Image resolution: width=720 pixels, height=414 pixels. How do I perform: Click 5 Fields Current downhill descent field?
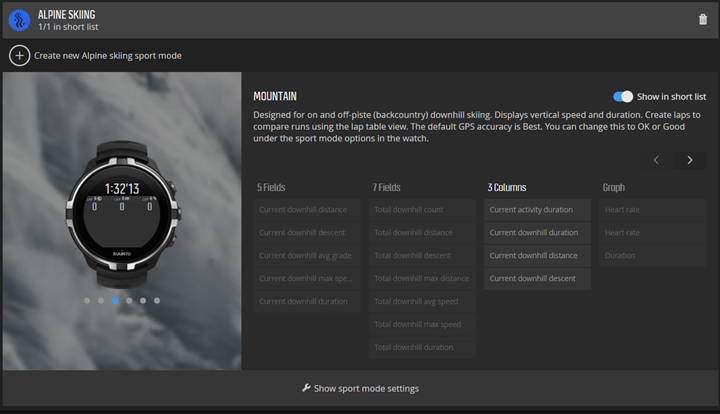tap(307, 233)
